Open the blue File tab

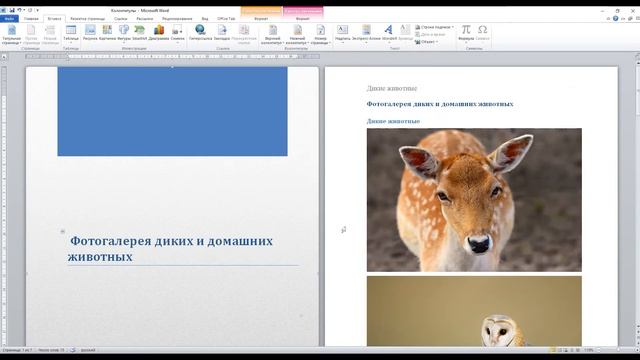point(9,19)
